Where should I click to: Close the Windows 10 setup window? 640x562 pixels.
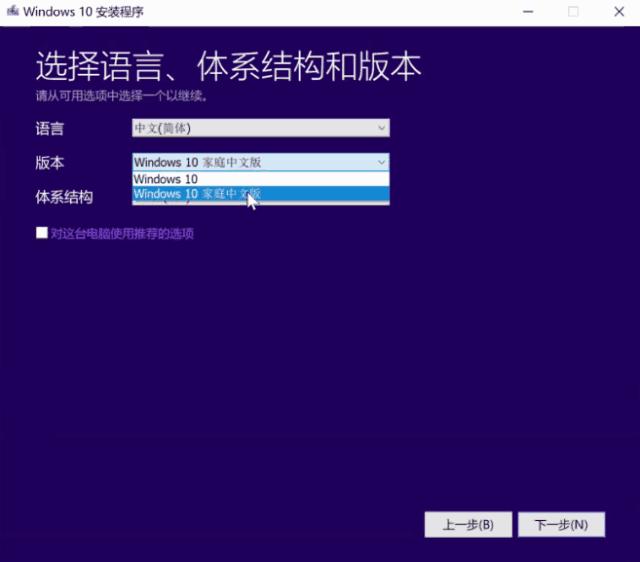pos(619,12)
